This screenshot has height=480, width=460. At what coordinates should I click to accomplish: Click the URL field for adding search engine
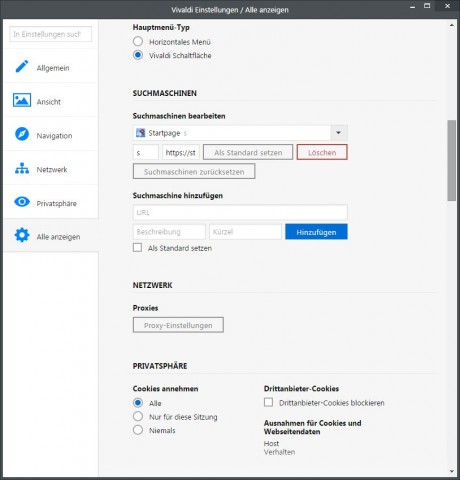[x=240, y=212]
